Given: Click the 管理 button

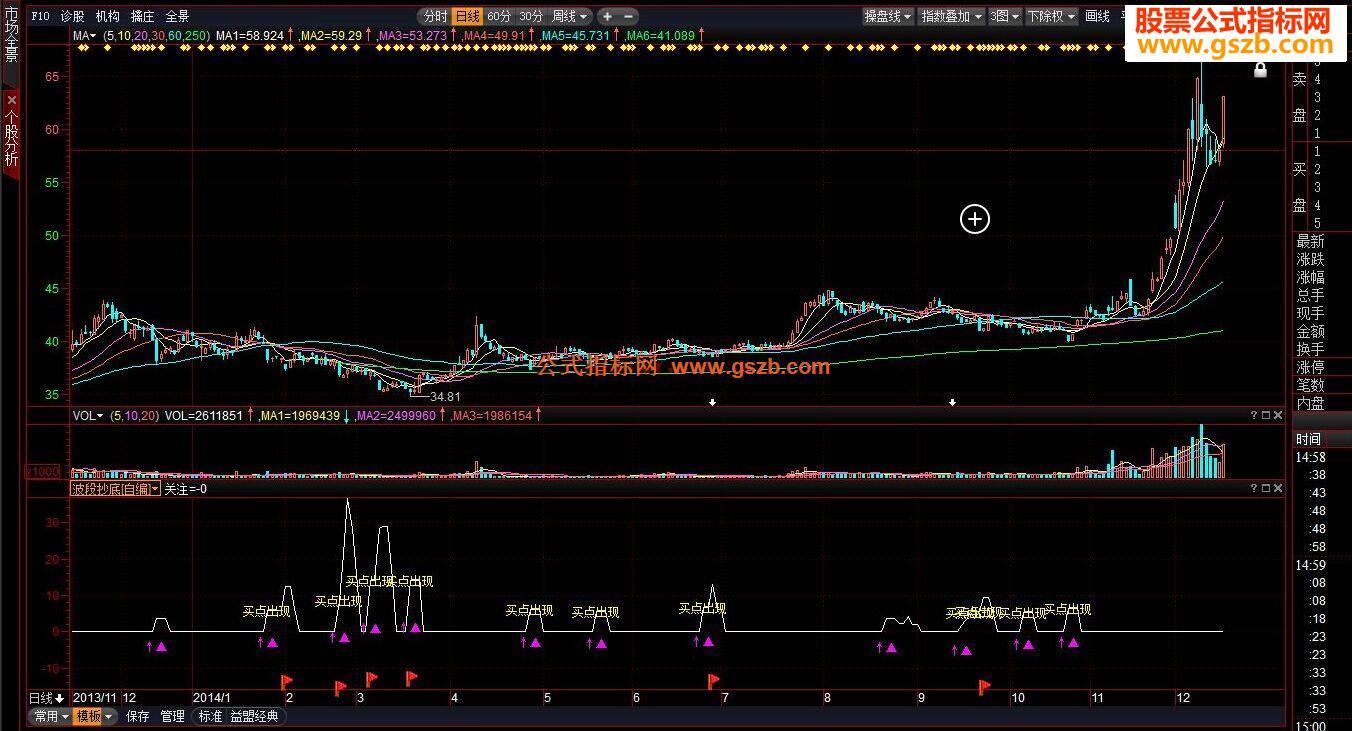Looking at the screenshot, I should pos(172,716).
